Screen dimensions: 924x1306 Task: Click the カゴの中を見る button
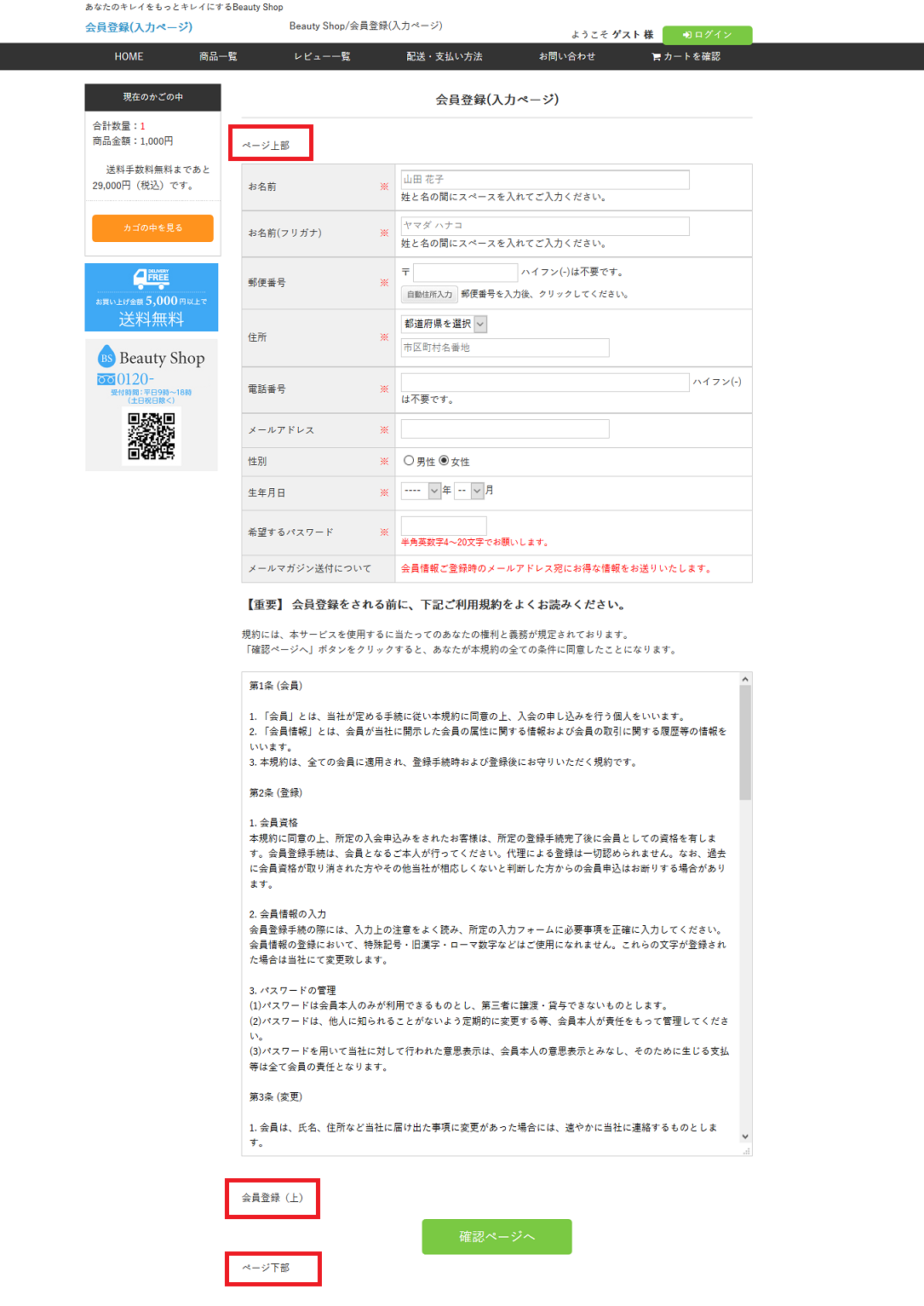click(152, 228)
